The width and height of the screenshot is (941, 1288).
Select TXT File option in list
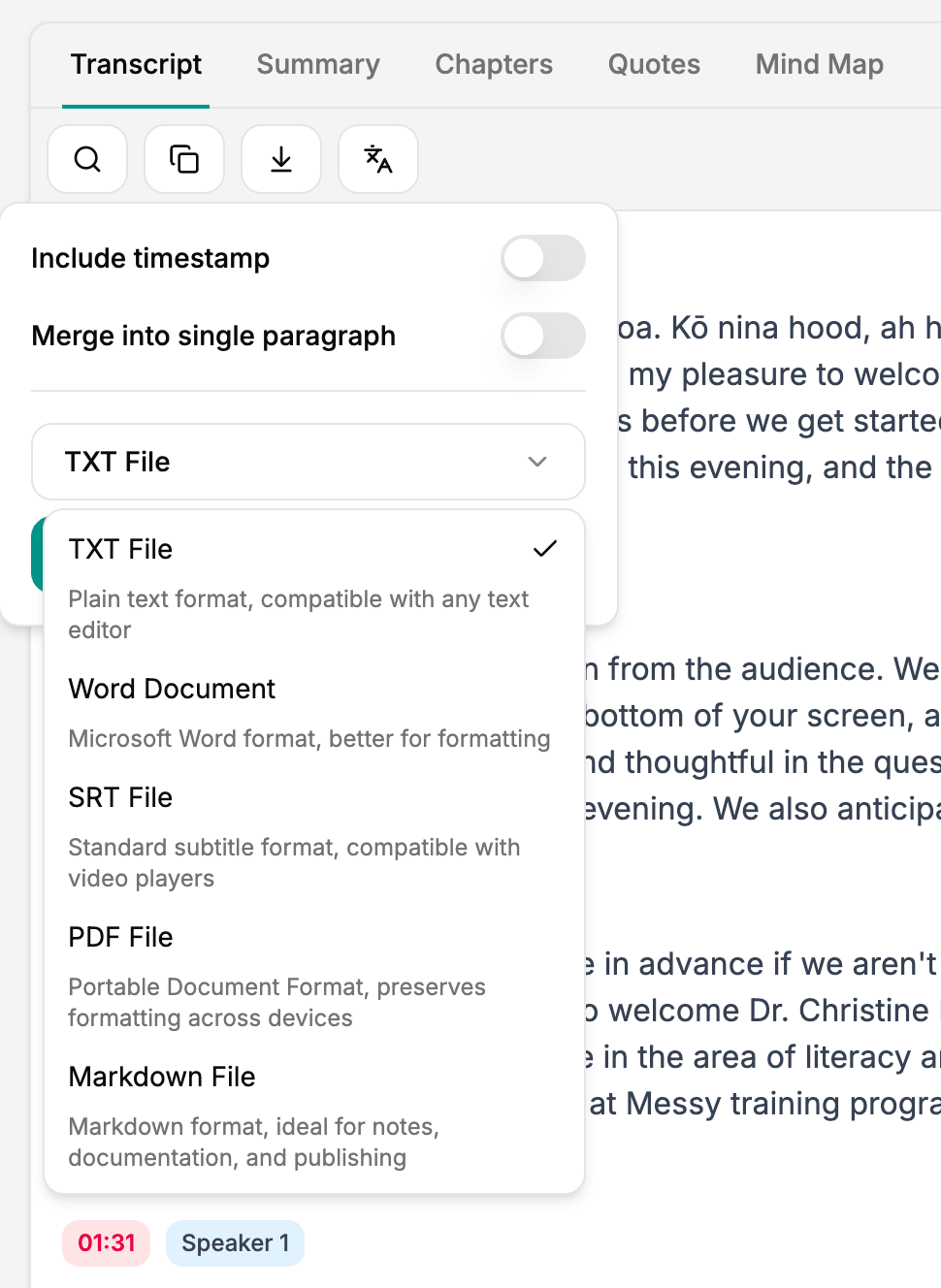click(x=314, y=588)
